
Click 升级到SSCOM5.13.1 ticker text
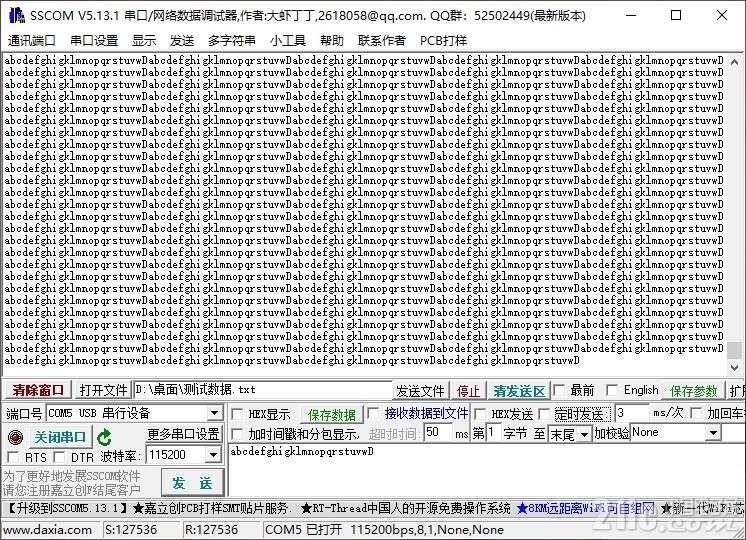(x=68, y=509)
